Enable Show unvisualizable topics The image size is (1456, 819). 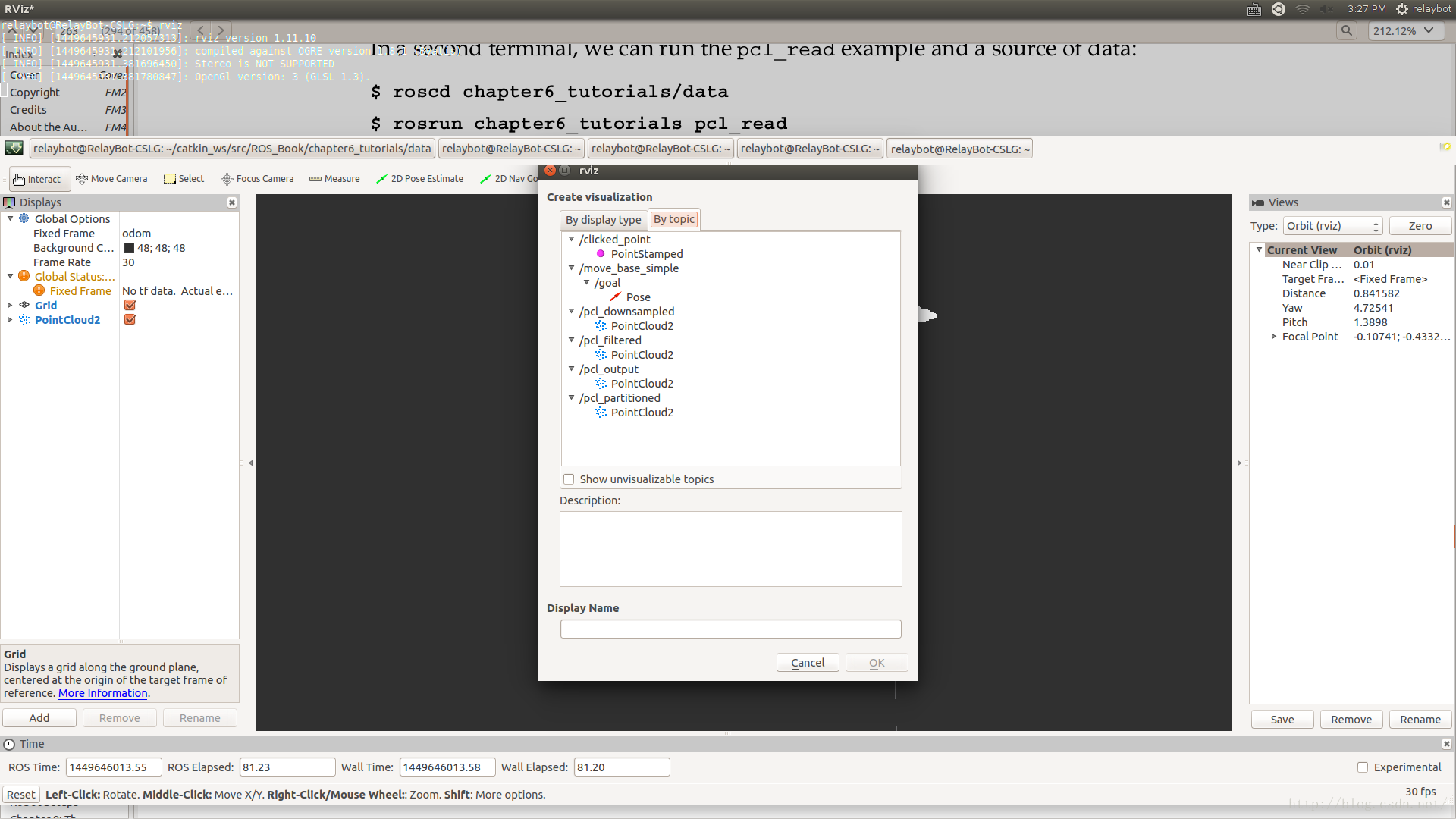pos(569,479)
